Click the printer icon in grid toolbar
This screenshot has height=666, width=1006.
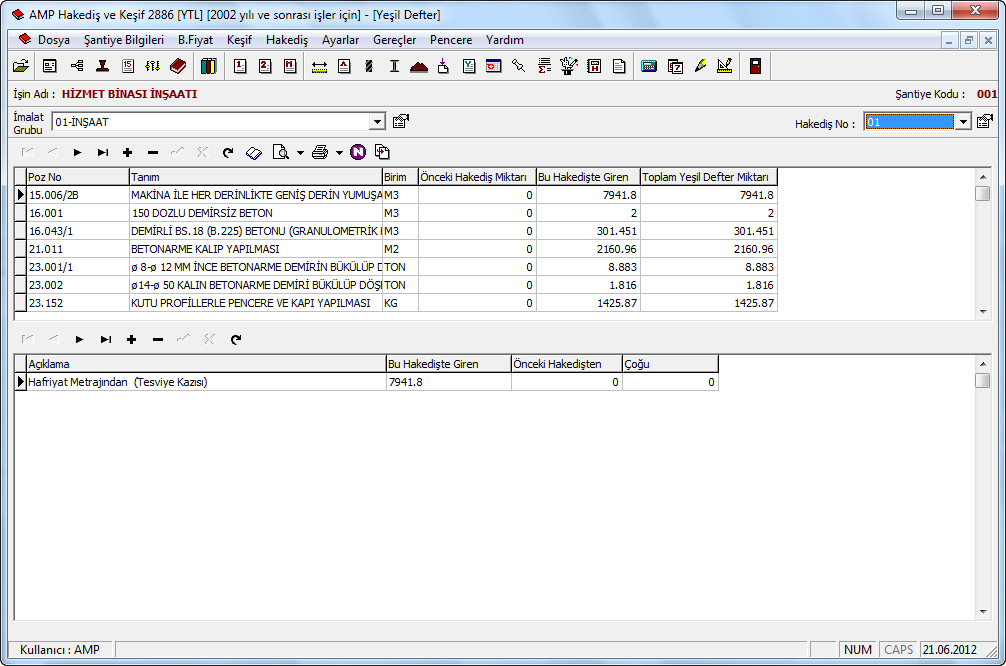[320, 152]
